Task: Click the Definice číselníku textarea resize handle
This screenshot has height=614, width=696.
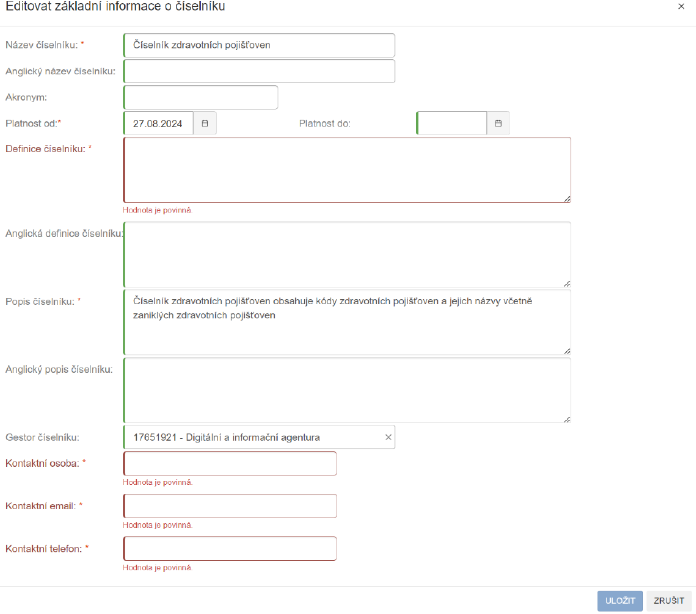Action: tap(566, 198)
